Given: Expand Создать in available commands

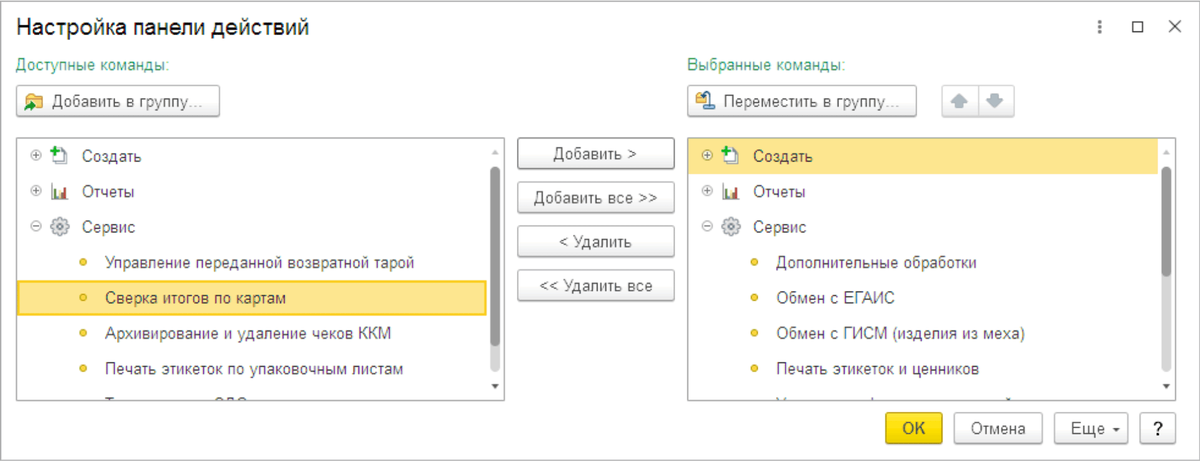Looking at the screenshot, I should [37, 156].
